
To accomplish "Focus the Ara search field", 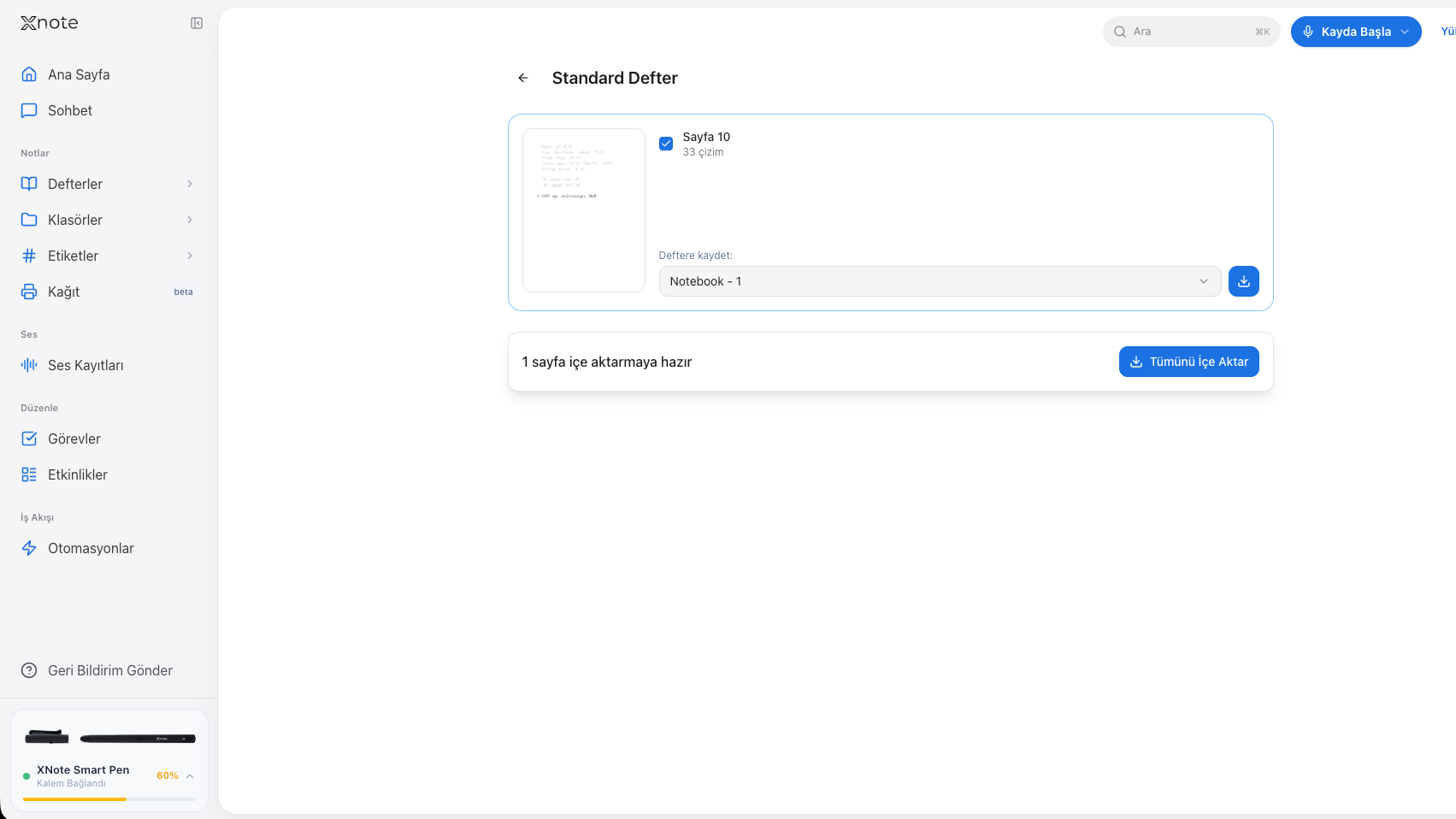I will click(x=1191, y=32).
